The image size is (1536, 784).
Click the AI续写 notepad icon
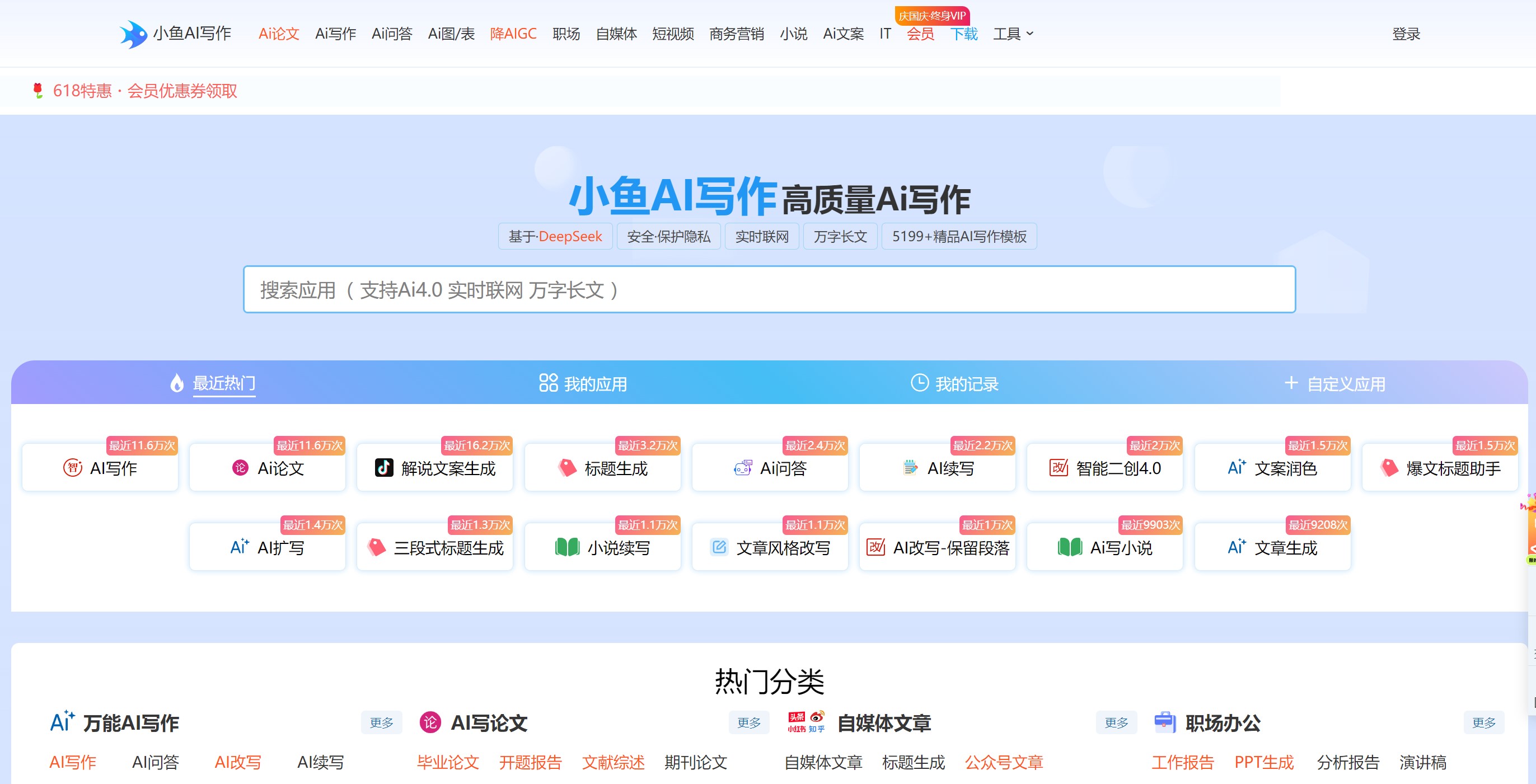910,467
